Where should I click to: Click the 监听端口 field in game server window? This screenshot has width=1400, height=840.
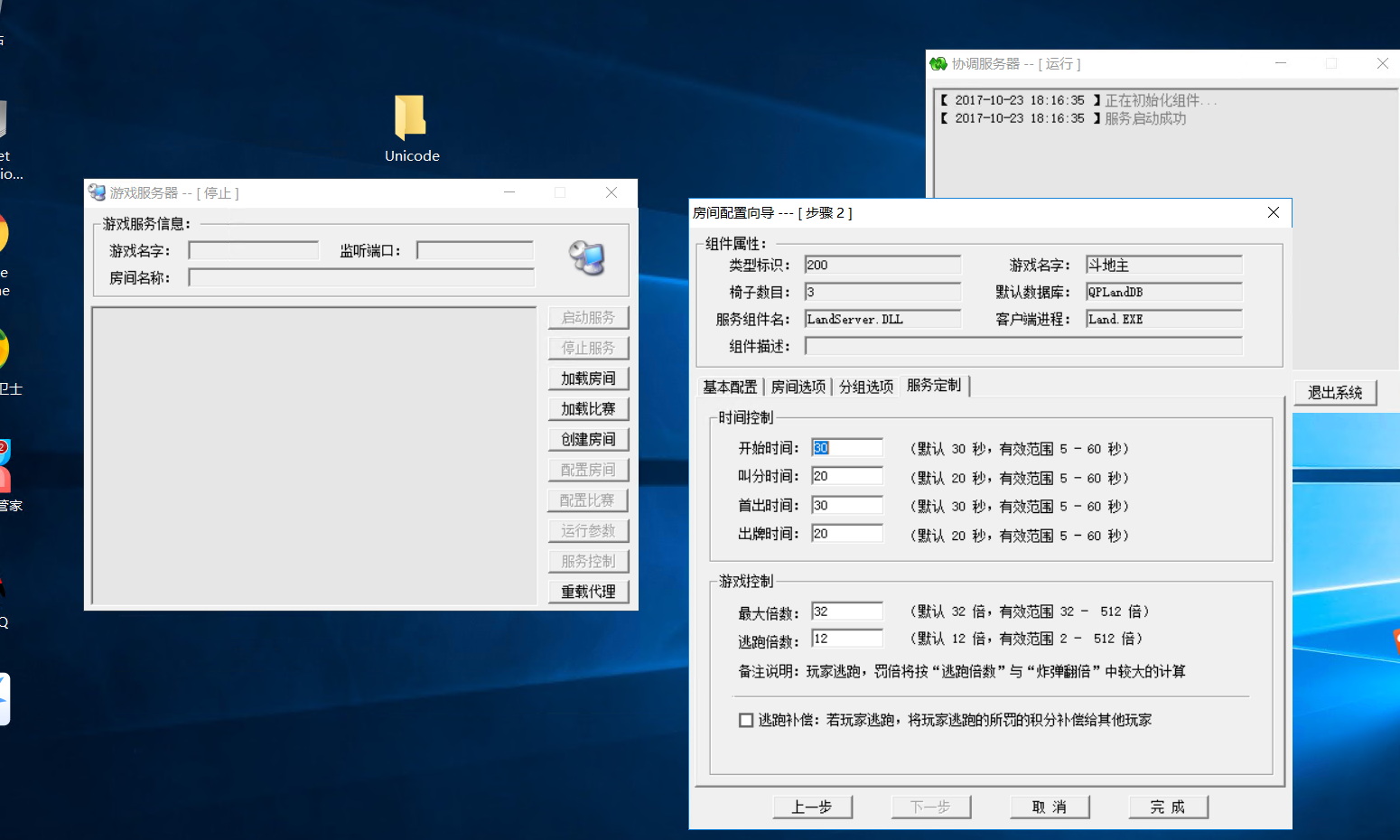[x=475, y=250]
